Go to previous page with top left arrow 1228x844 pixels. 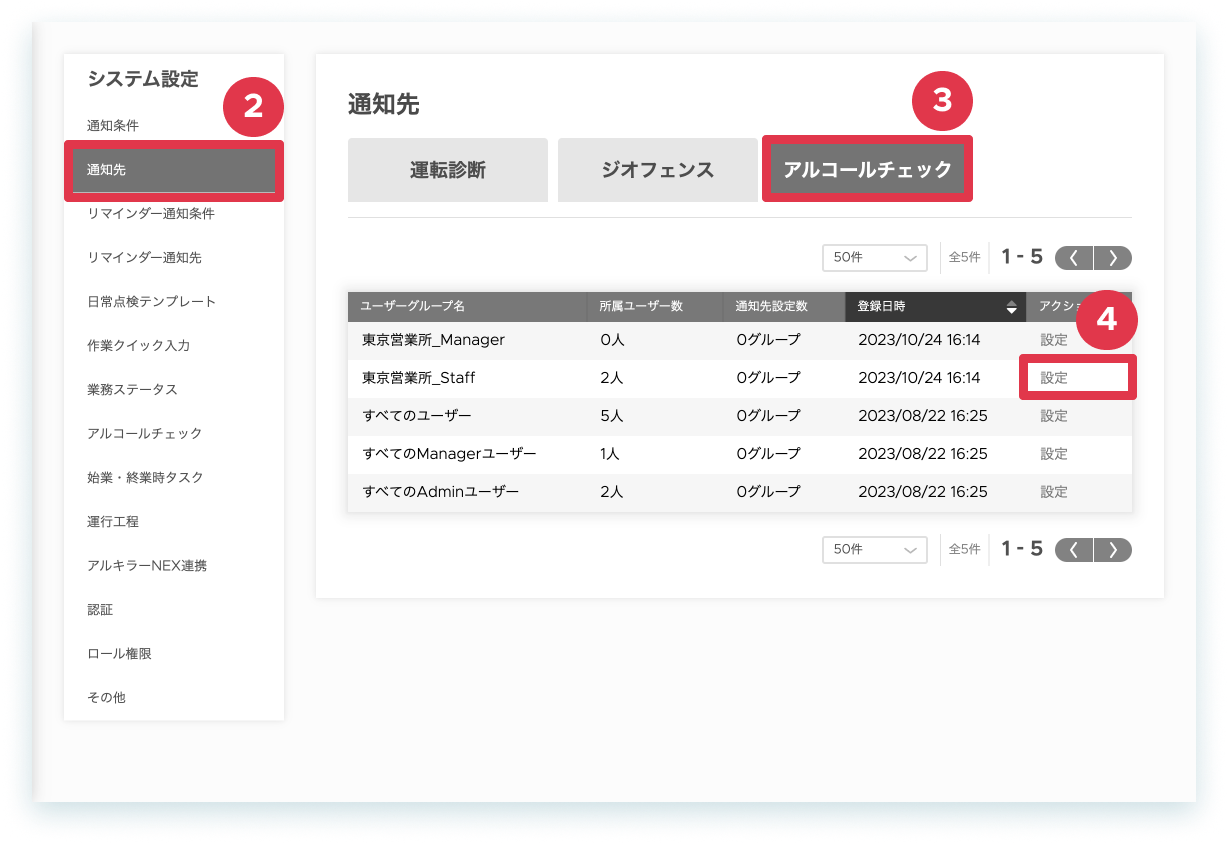(x=1074, y=257)
